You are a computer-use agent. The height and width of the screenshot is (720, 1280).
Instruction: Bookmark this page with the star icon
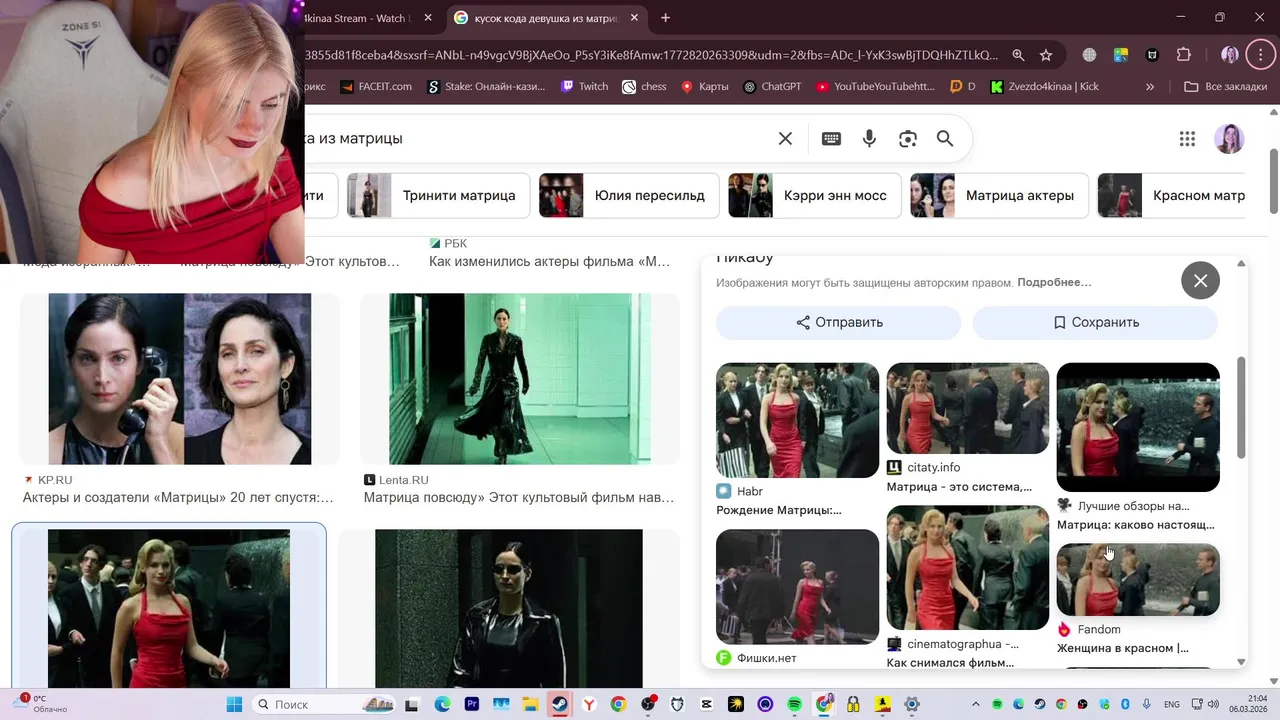(x=1046, y=55)
